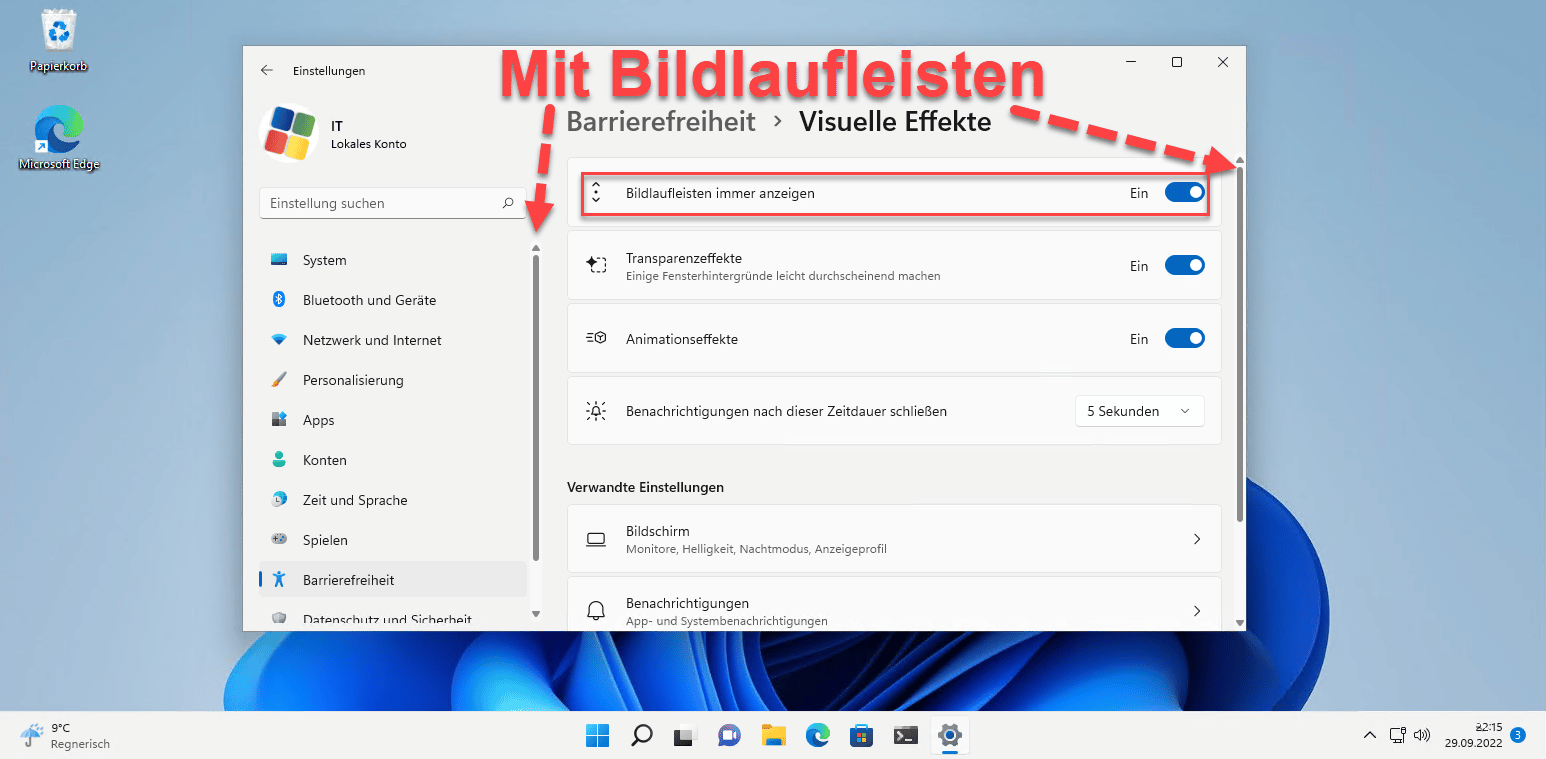The image size is (1546, 759).
Task: Click the Bildlaufleisten scroll arrows icon
Action: pos(596,193)
